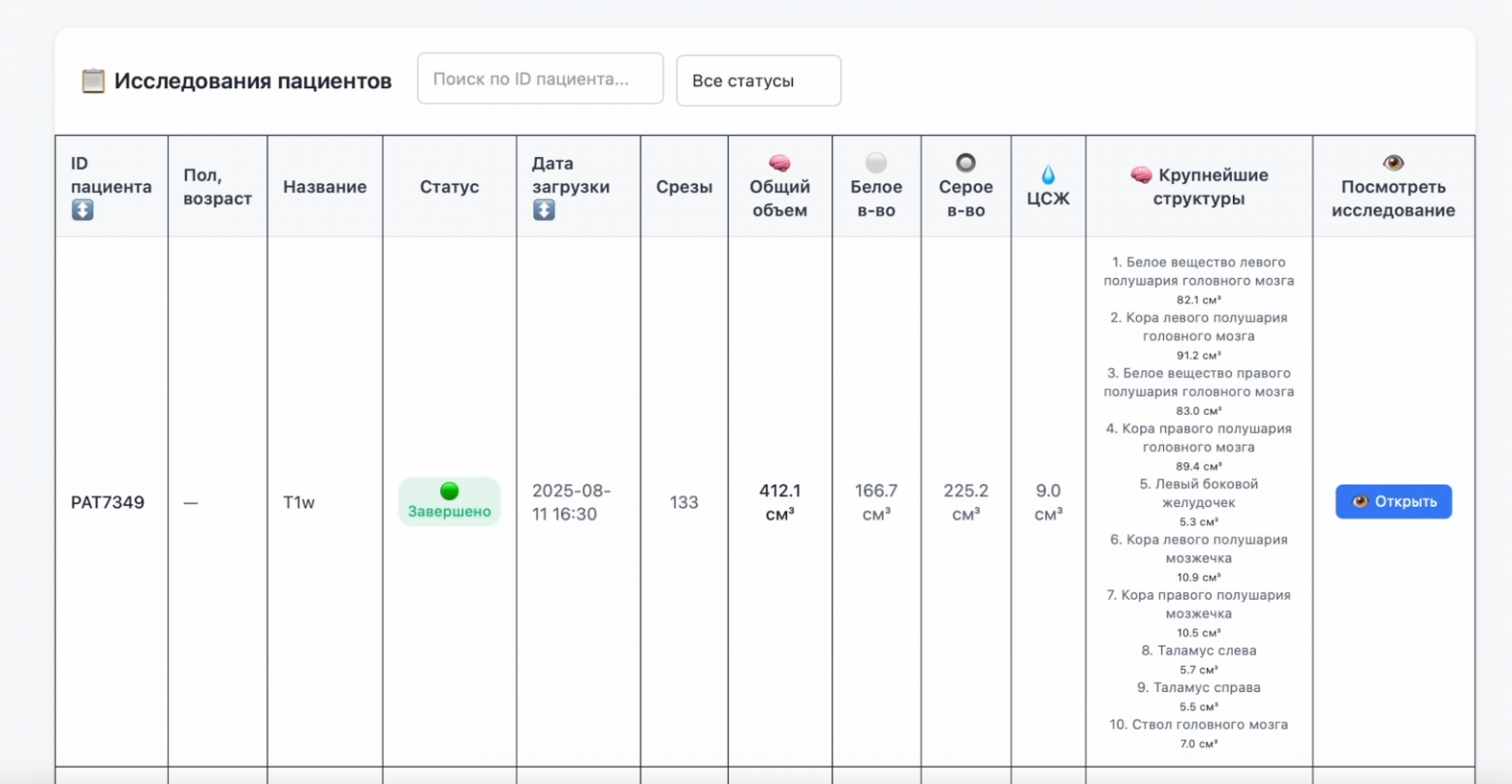The image size is (1512, 784).
Task: Click the water droplet icon above ЦСЖ
Action: click(1048, 175)
